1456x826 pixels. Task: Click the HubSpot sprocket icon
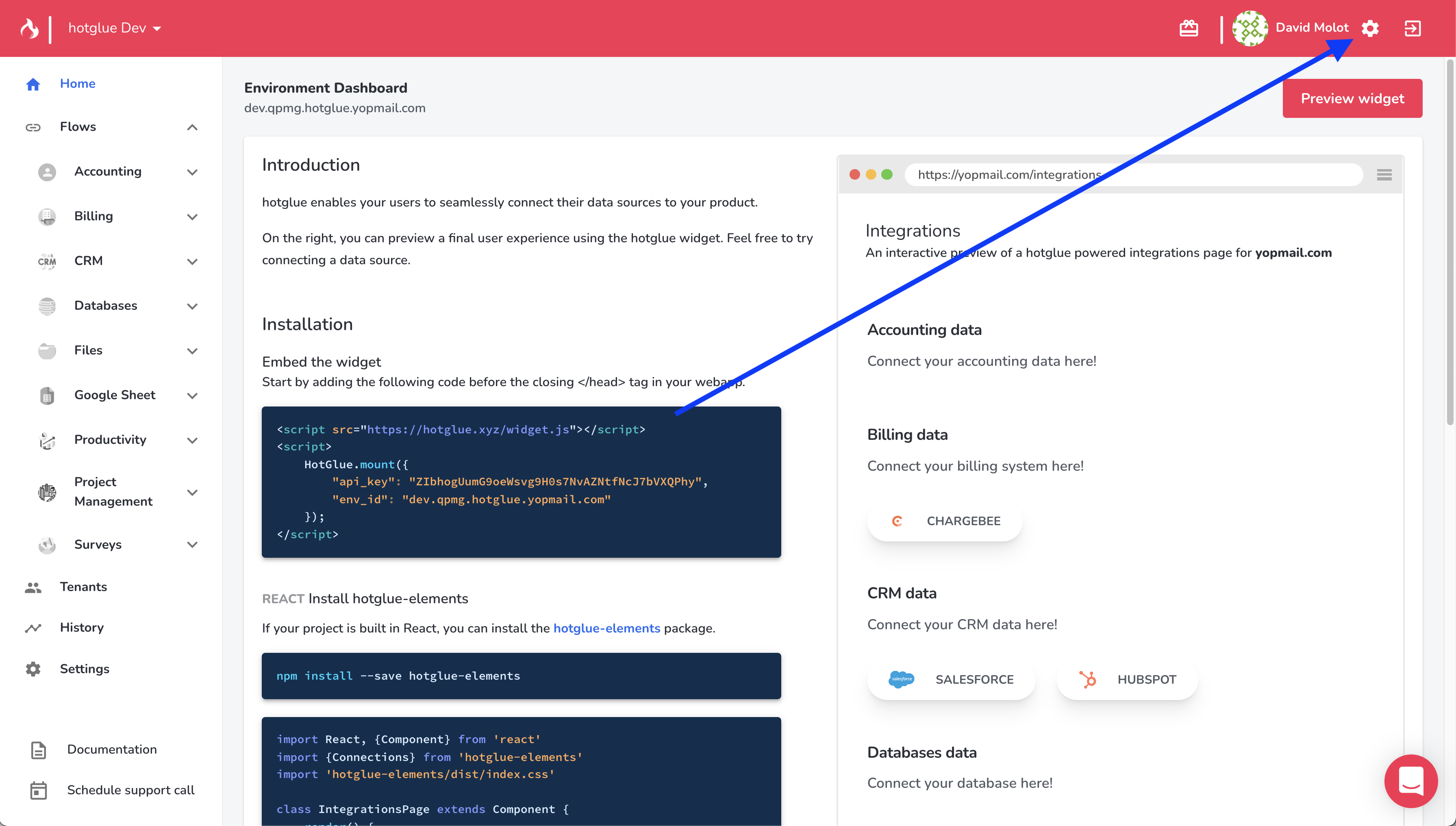(1087, 679)
